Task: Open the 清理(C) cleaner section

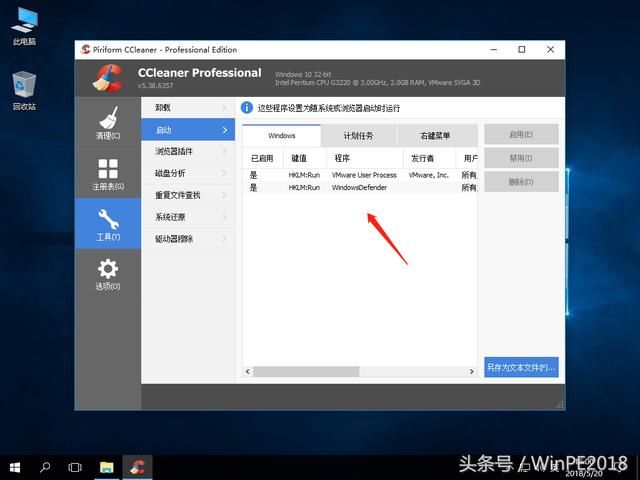Action: (108, 122)
